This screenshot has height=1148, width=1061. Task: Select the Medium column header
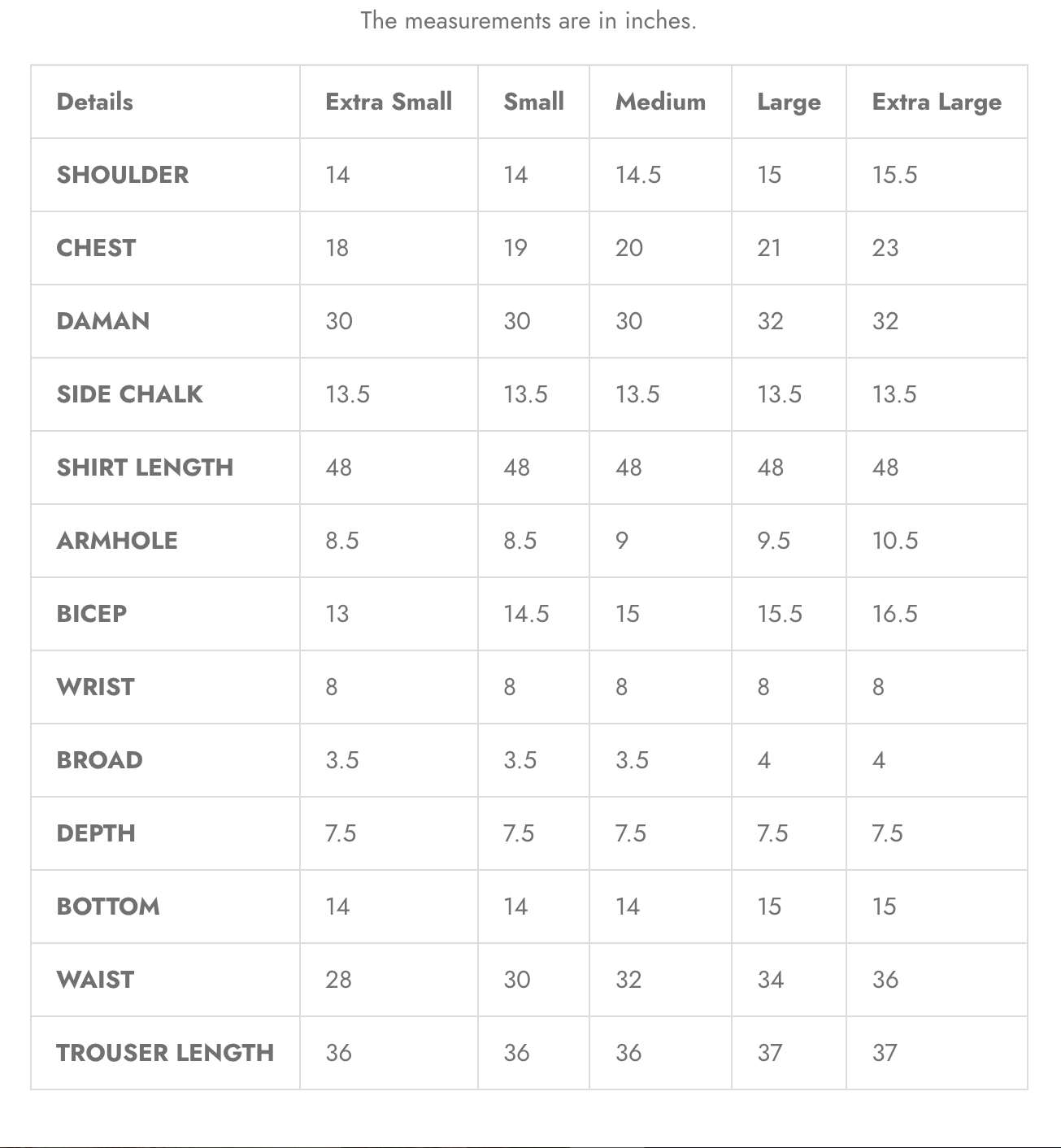(x=660, y=102)
